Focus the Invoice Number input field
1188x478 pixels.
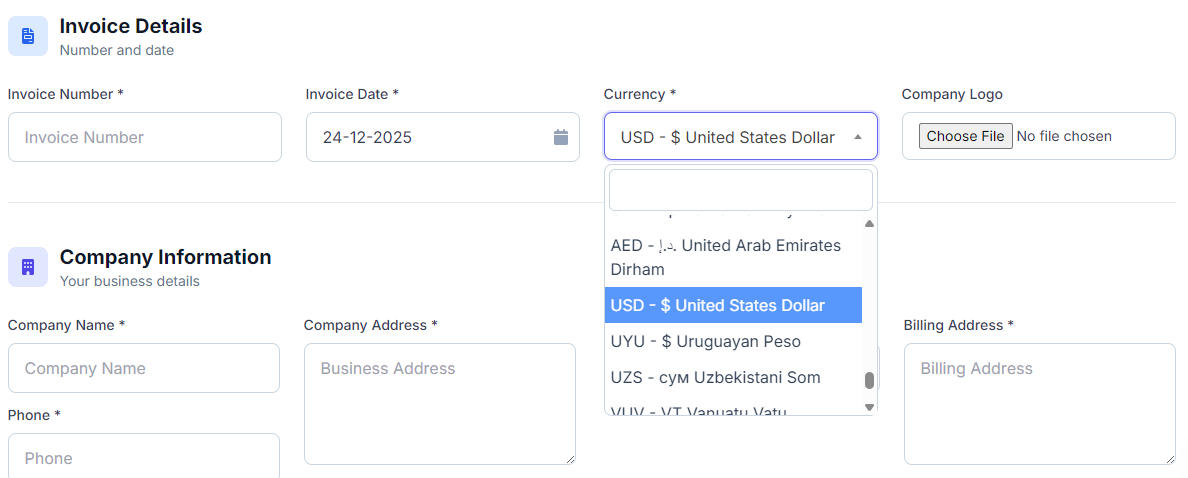click(x=144, y=137)
